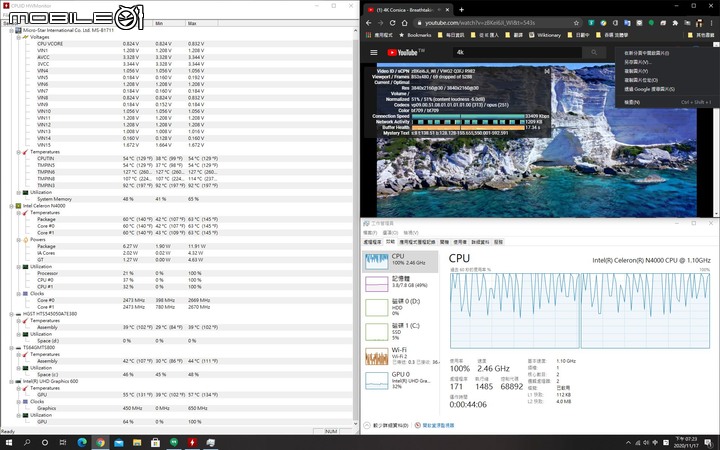Open Task Manager View menu
The image size is (720, 450).
pos(411,233)
